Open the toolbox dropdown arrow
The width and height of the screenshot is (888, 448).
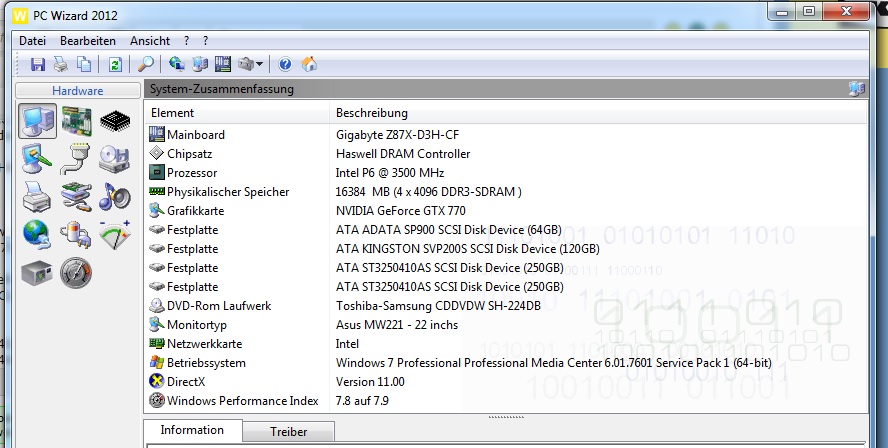pyautogui.click(x=259, y=65)
